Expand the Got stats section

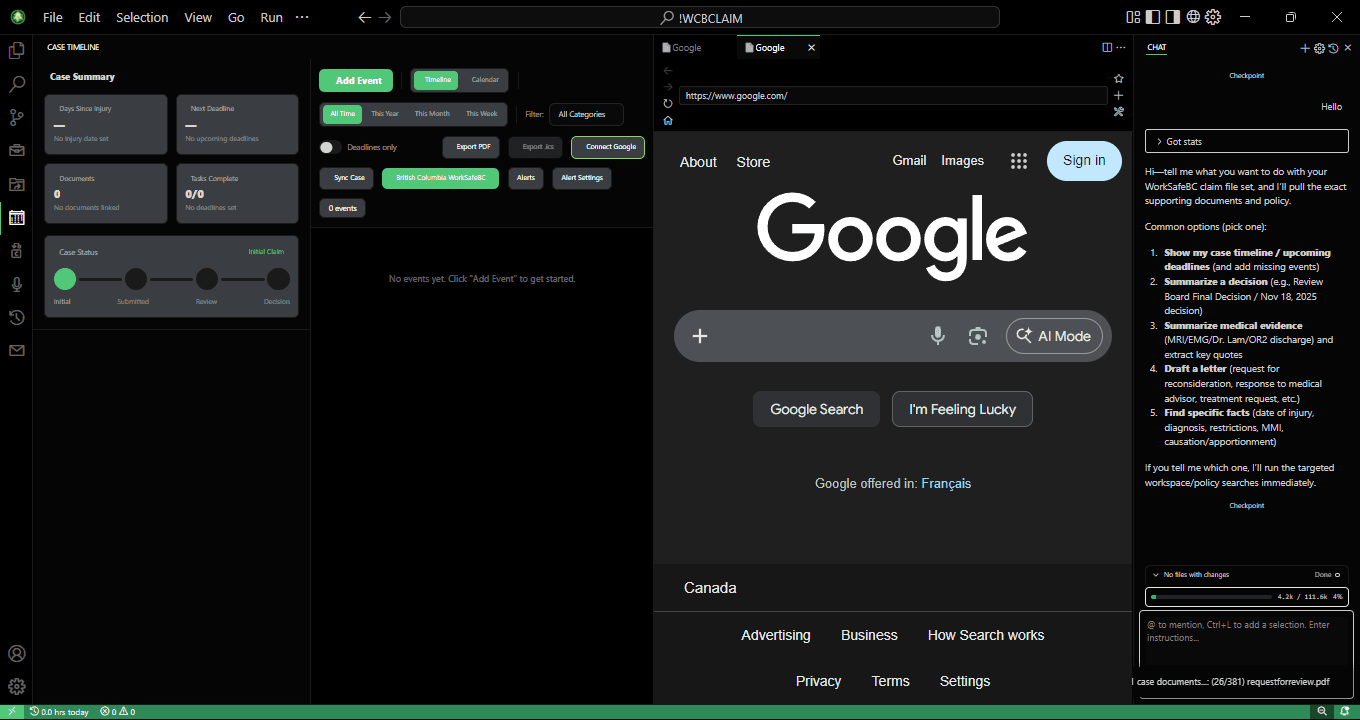pos(1246,142)
